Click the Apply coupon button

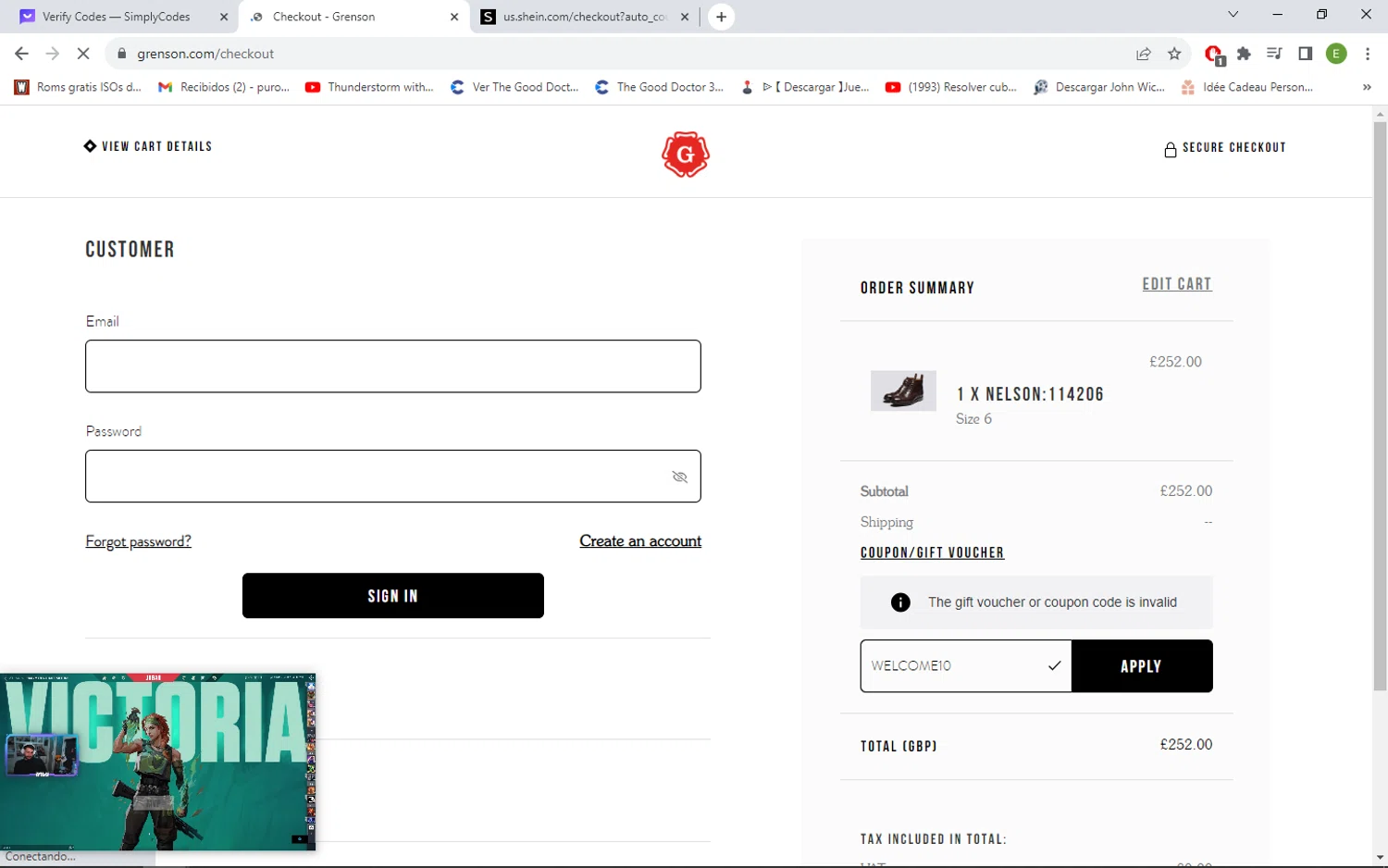click(x=1142, y=666)
